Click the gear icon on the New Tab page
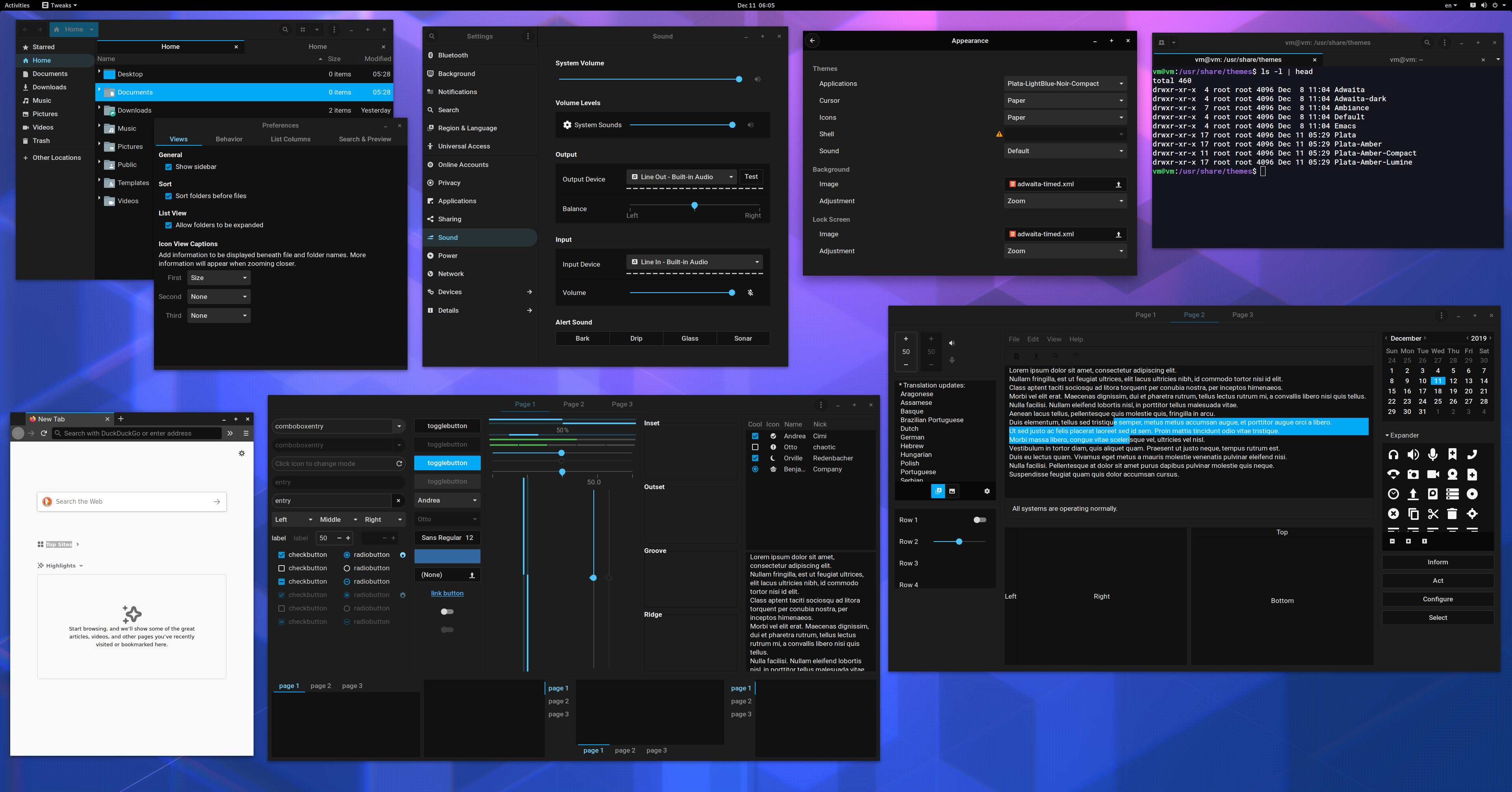 [242, 453]
